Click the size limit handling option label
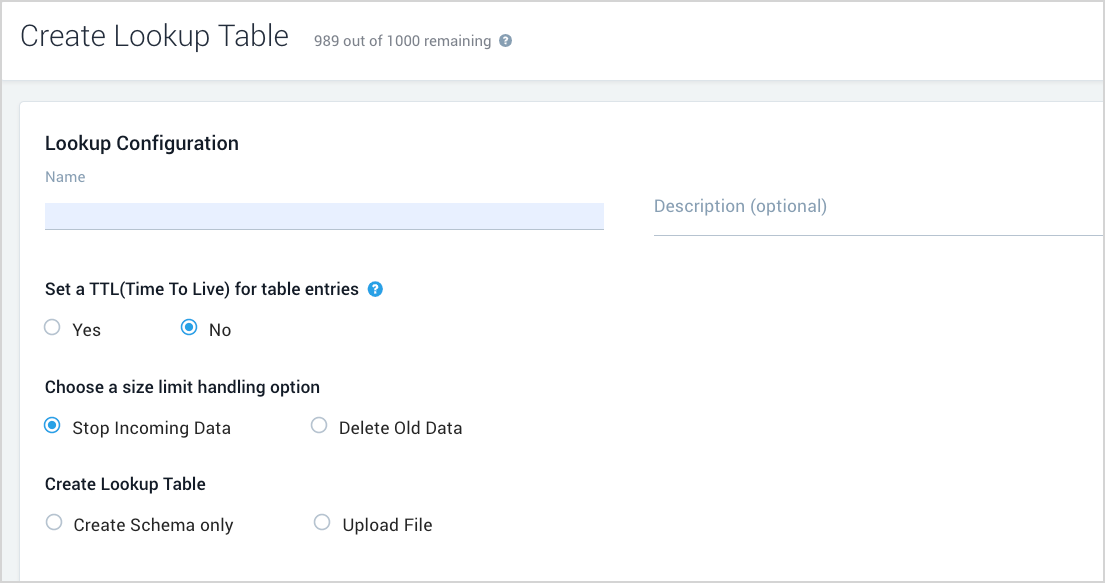Image resolution: width=1105 pixels, height=583 pixels. click(x=182, y=386)
